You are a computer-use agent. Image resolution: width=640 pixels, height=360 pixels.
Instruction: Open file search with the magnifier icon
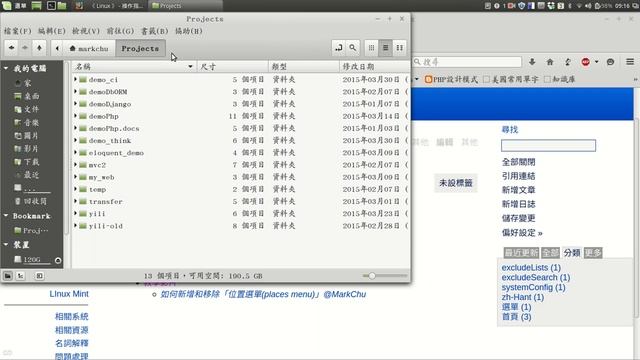pos(353,48)
